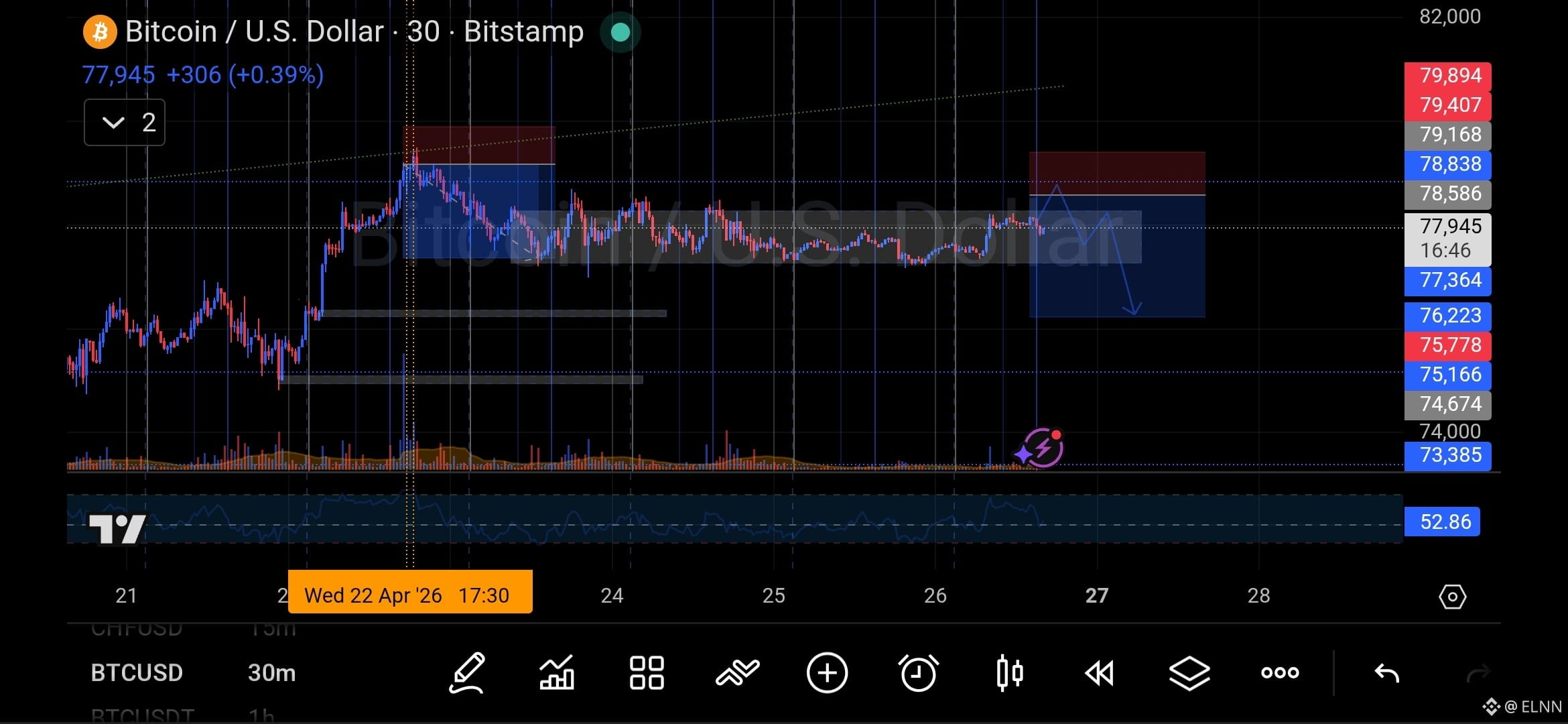Image resolution: width=1568 pixels, height=724 pixels.
Task: Tap the circled plus add icon
Action: pyautogui.click(x=827, y=672)
